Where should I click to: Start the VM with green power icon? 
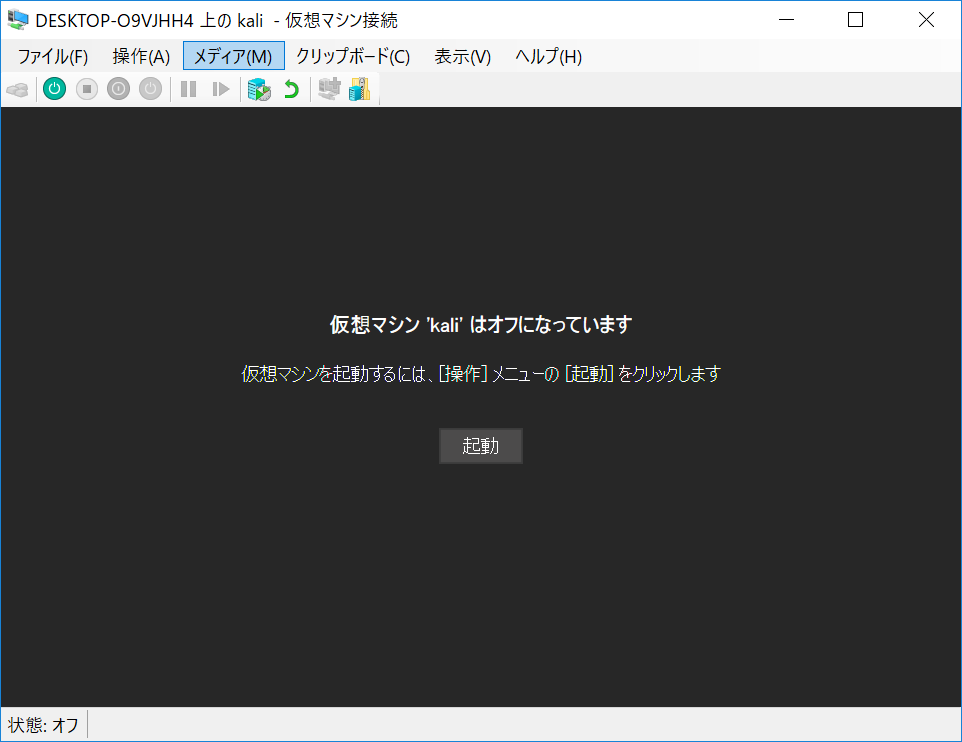coord(54,90)
